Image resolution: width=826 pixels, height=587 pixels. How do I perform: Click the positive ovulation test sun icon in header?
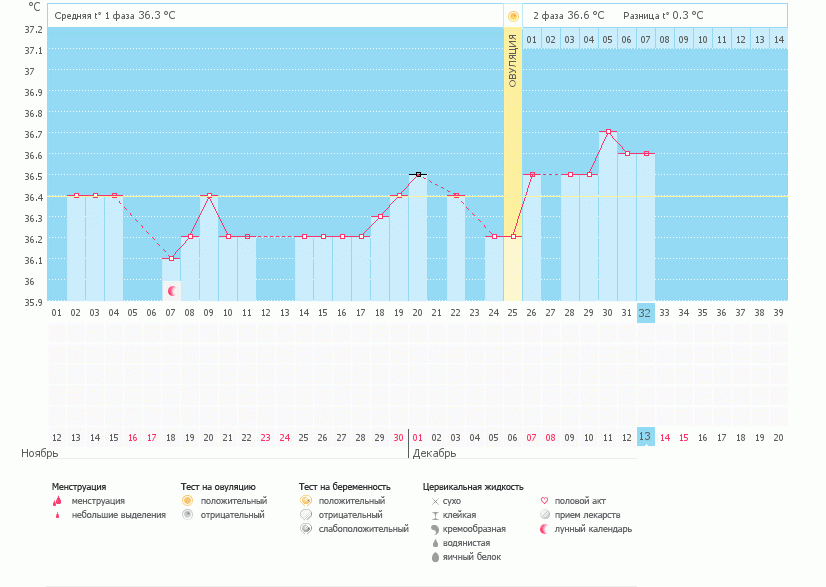pyautogui.click(x=513, y=16)
